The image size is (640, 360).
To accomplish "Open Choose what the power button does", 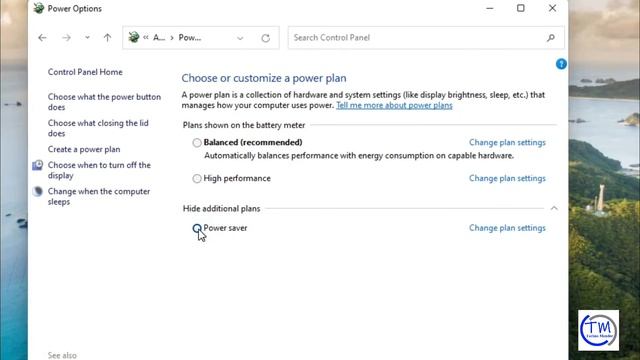I will click(104, 102).
